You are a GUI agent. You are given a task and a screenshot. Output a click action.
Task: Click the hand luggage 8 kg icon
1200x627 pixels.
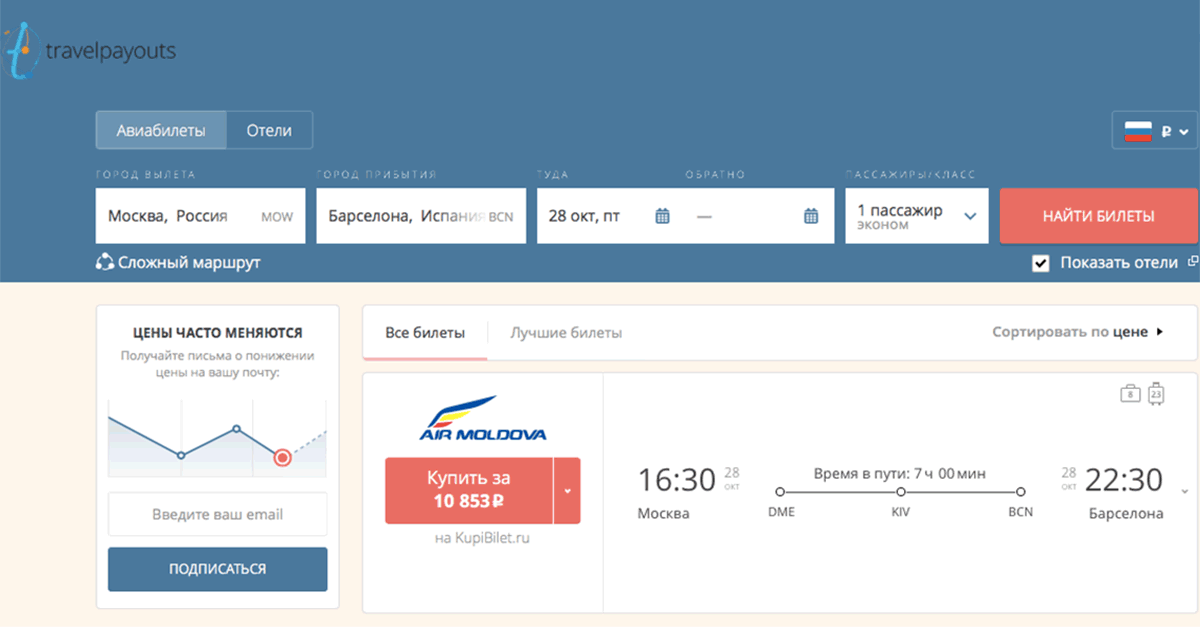1129,393
